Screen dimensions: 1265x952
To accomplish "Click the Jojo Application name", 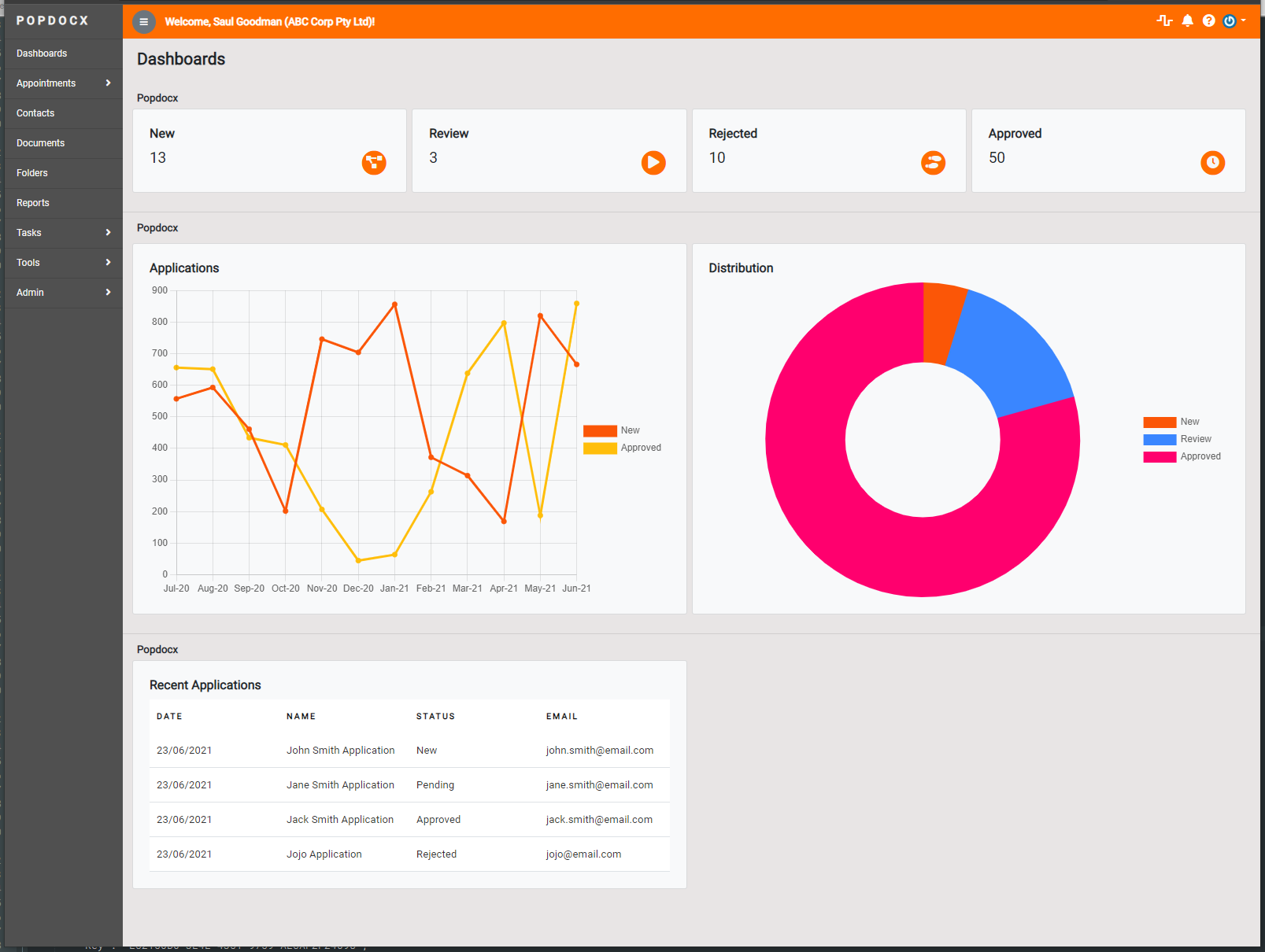I will [324, 854].
